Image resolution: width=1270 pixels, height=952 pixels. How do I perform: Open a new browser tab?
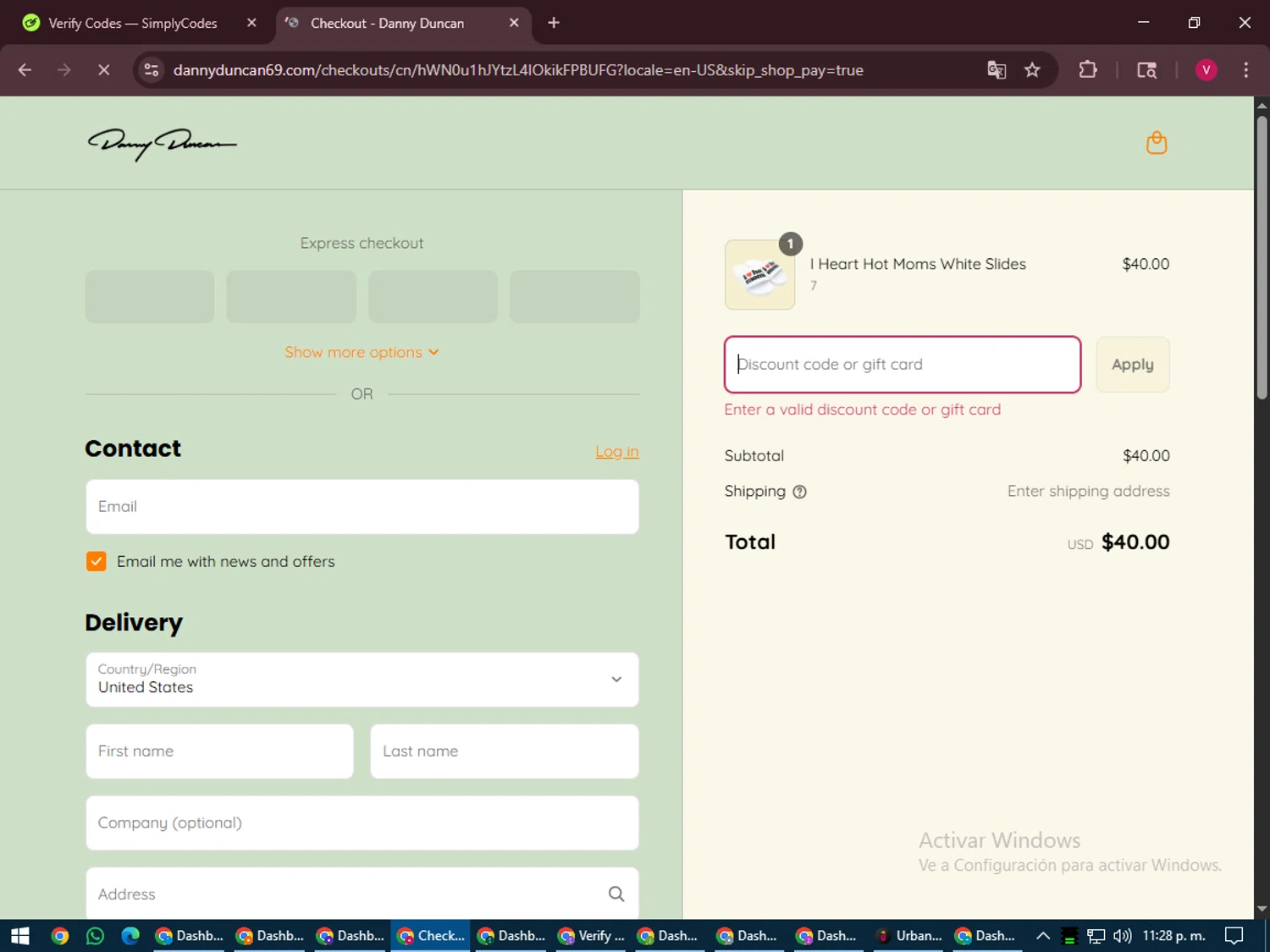(554, 23)
